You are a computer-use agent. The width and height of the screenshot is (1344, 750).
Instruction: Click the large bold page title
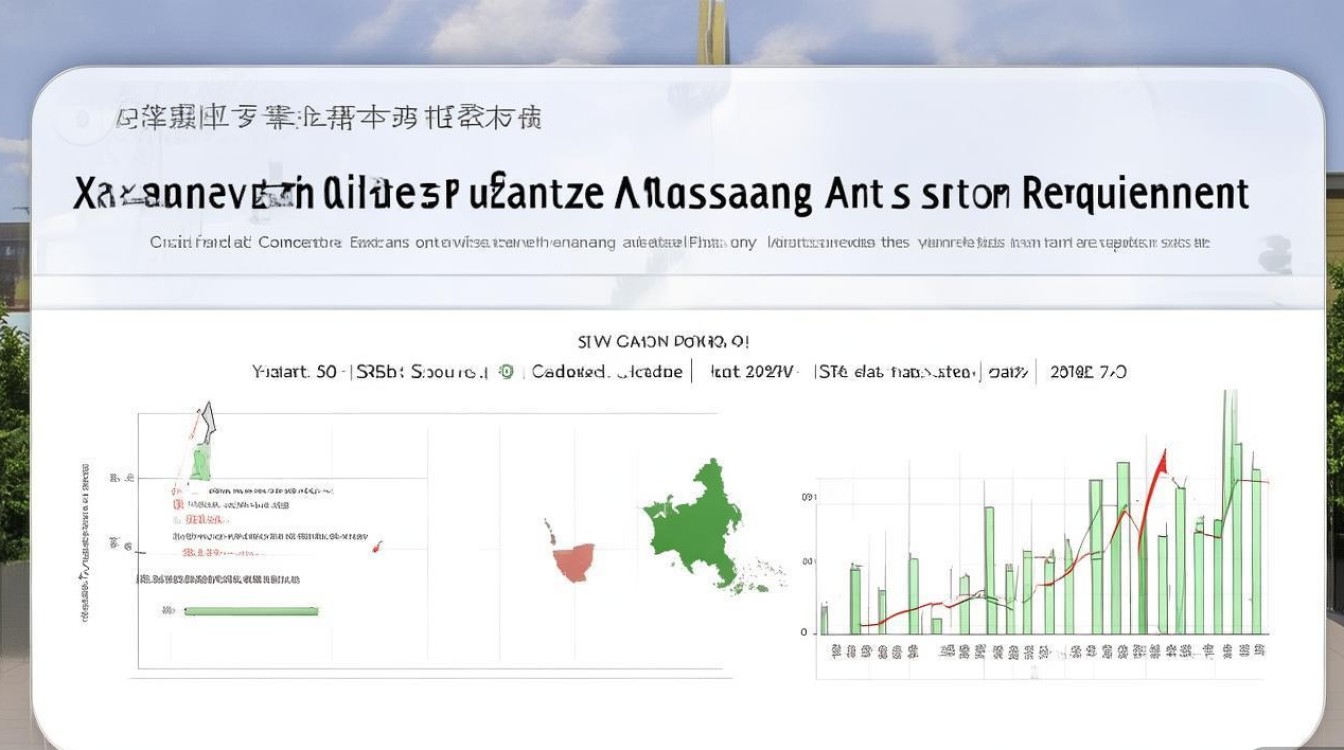point(661,193)
